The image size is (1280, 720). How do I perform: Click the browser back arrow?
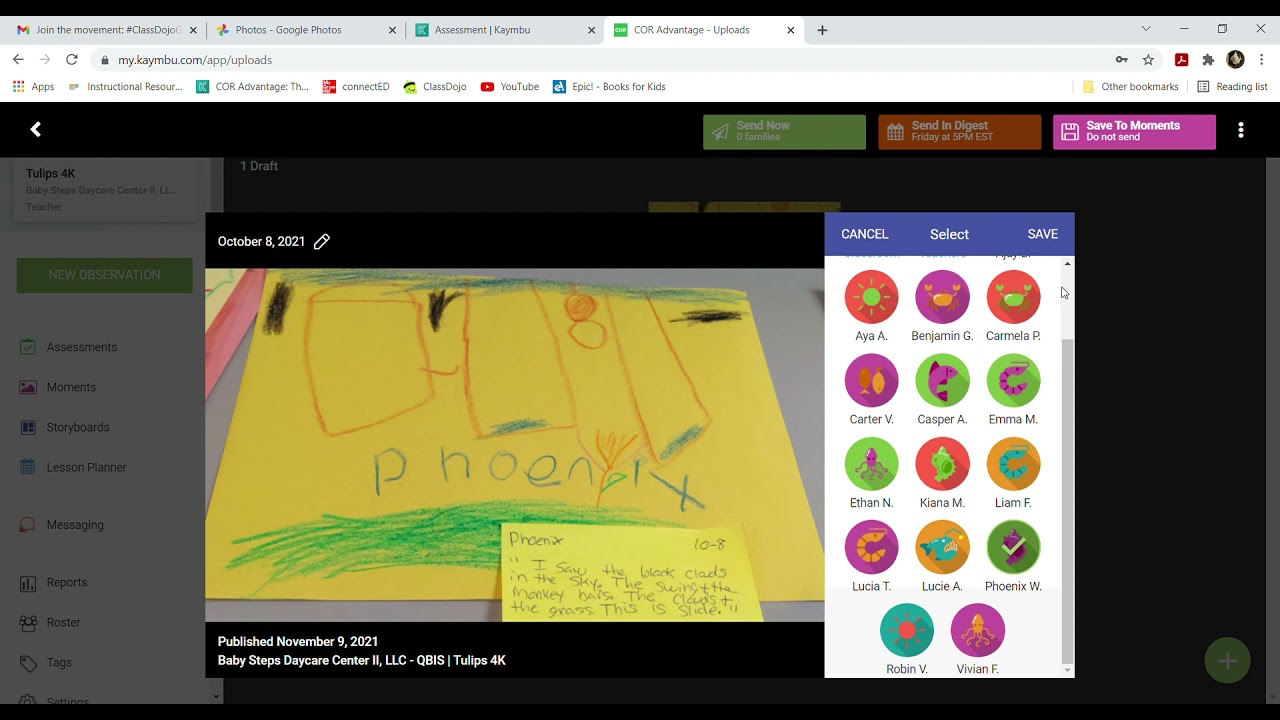18,60
